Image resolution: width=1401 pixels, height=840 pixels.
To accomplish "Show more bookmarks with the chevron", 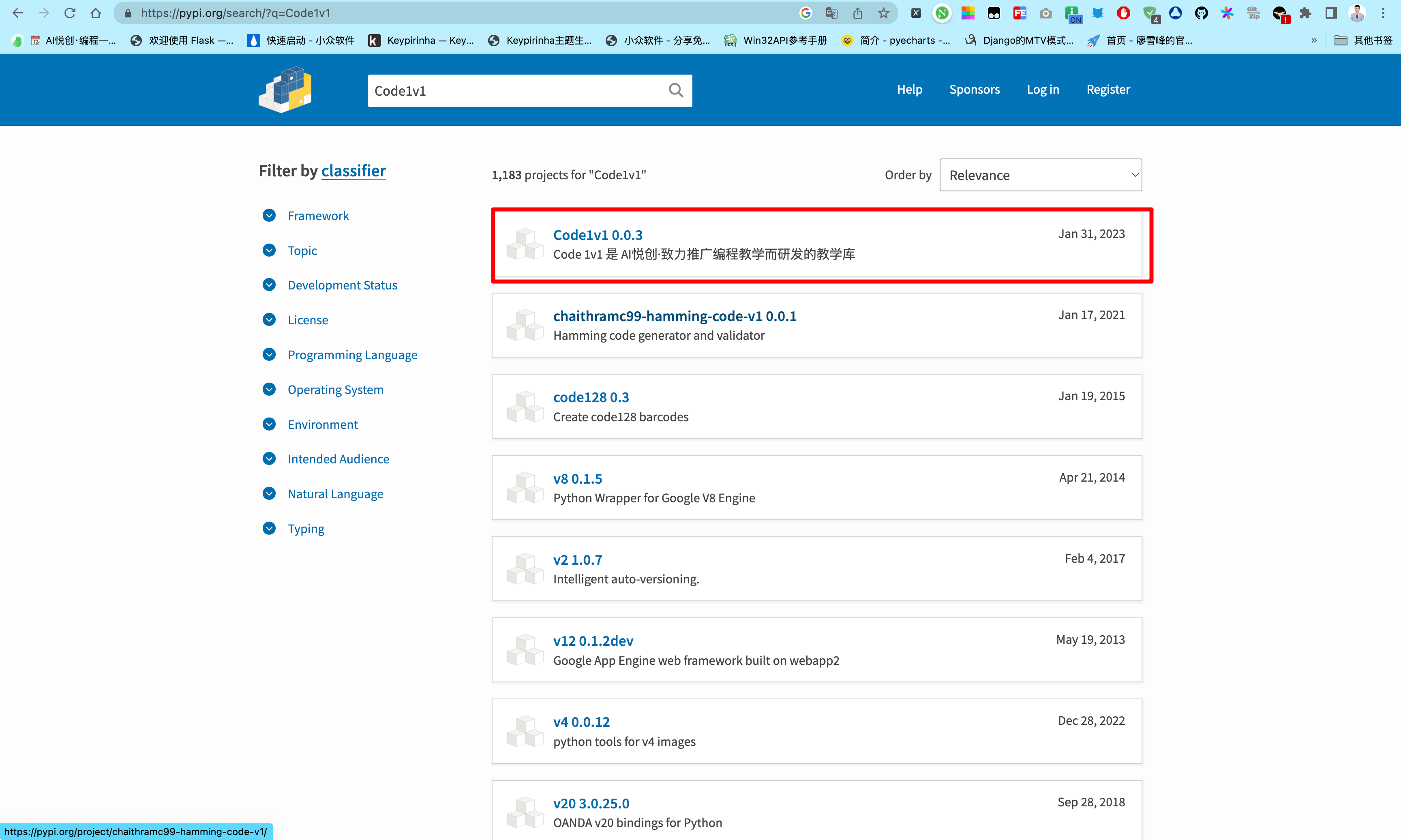I will coord(1314,40).
